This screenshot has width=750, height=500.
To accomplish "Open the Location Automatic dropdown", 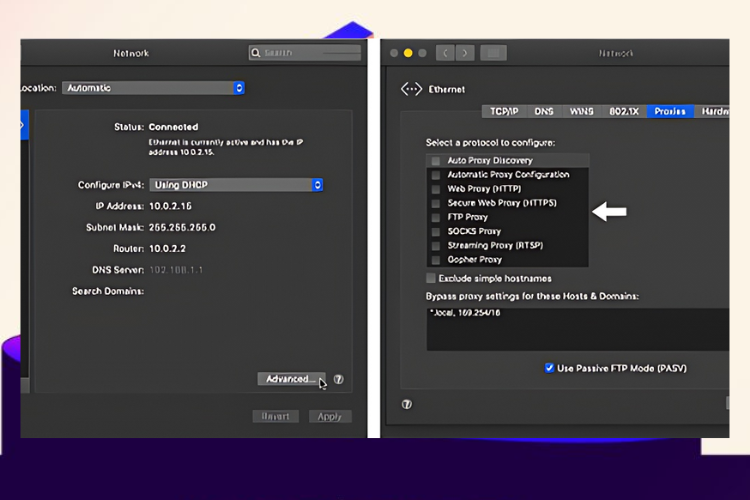I will click(153, 88).
